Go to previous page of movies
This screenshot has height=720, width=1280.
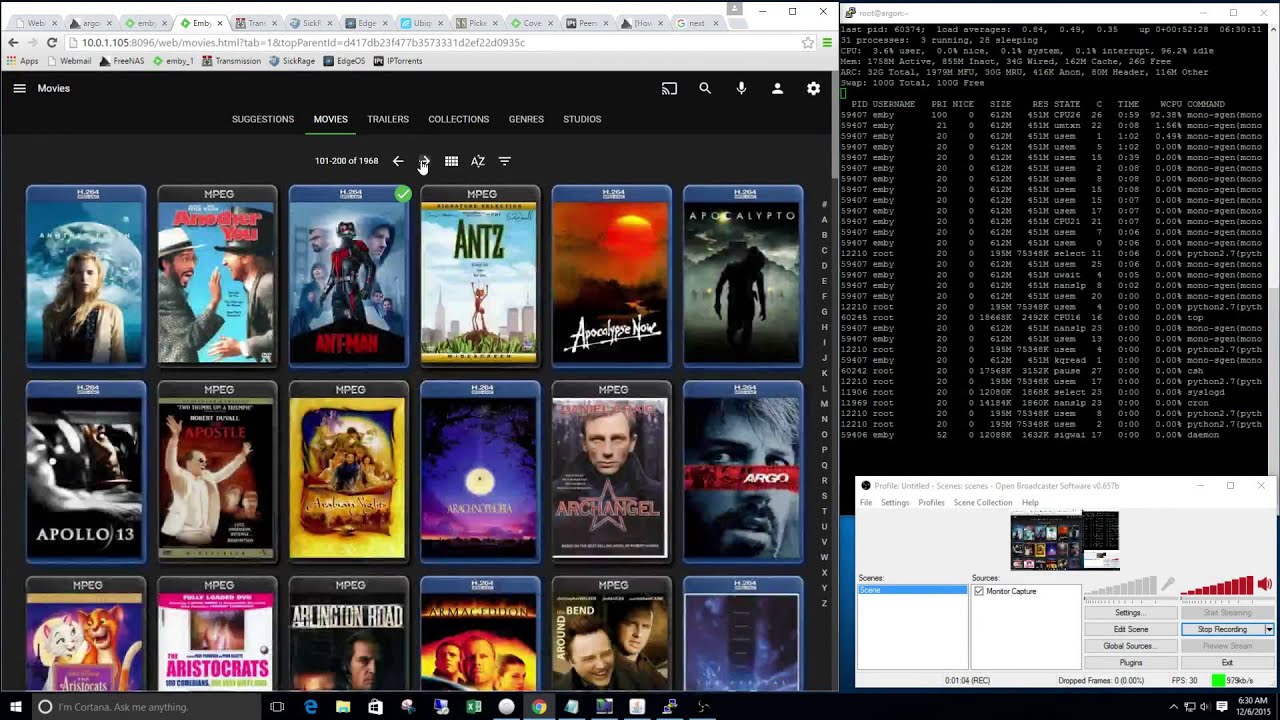pyautogui.click(x=398, y=161)
